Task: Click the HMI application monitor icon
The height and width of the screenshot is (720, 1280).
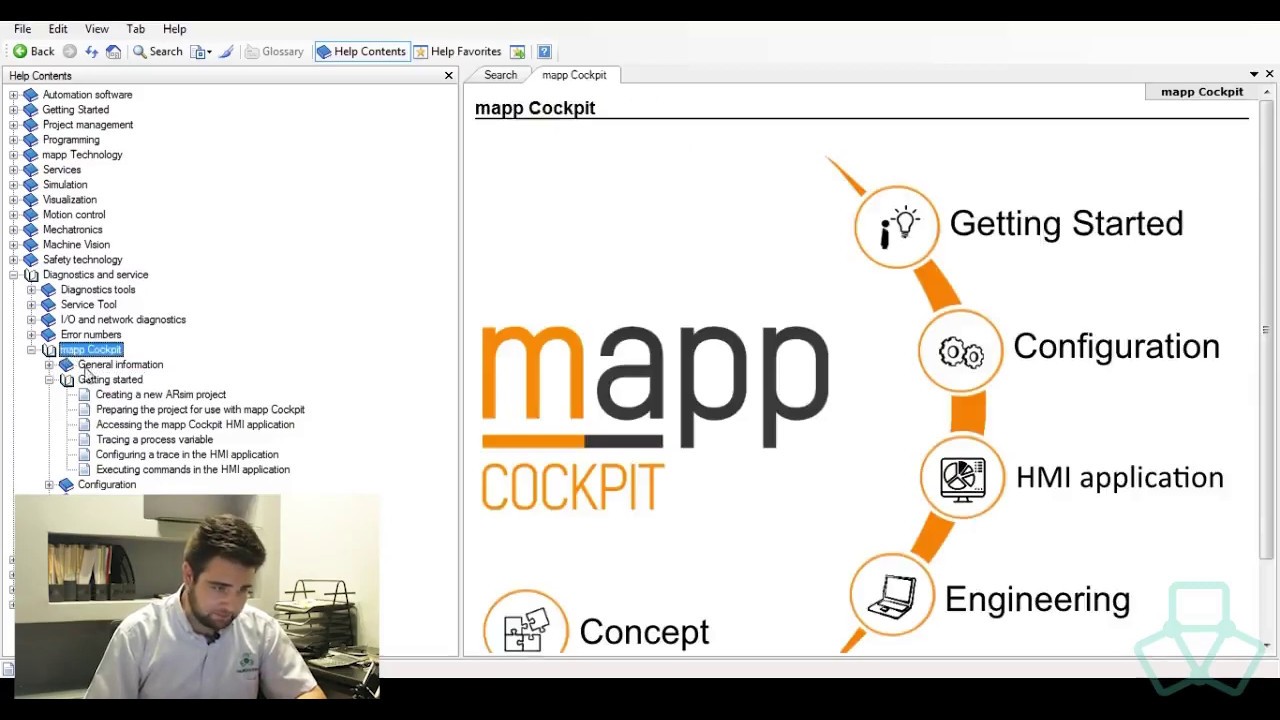Action: click(962, 479)
